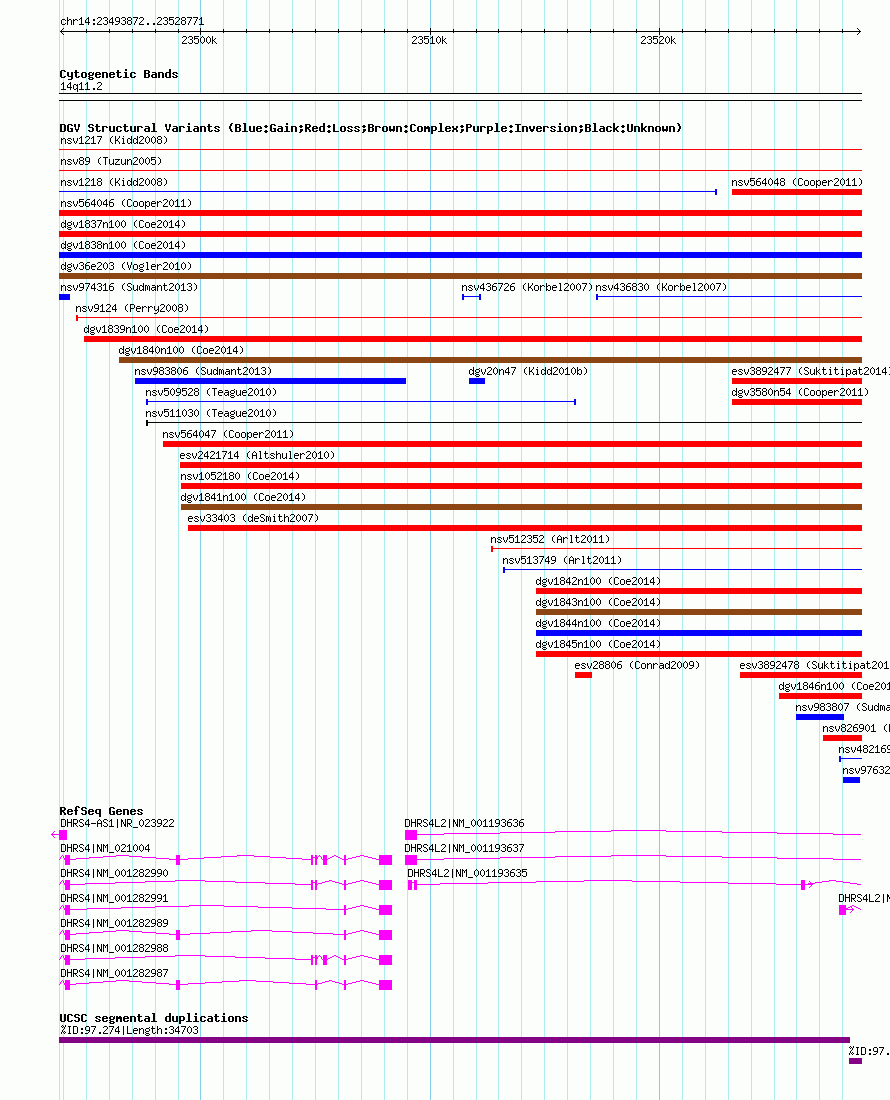This screenshot has width=890, height=1100.
Task: Select the nsv513749 (Arlt2011) label
Action: 562,561
